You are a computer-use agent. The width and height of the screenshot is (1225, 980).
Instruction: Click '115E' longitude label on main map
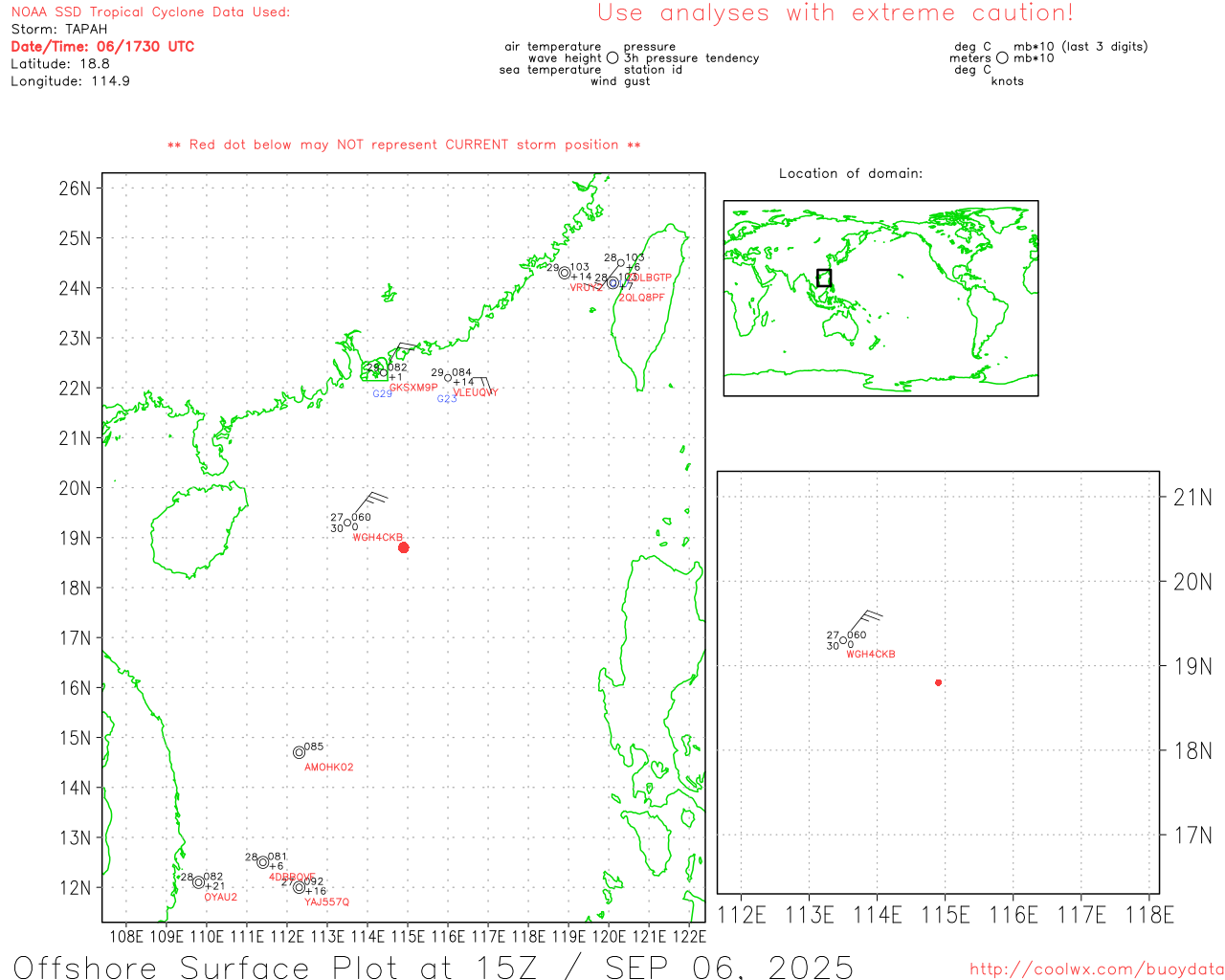408,936
